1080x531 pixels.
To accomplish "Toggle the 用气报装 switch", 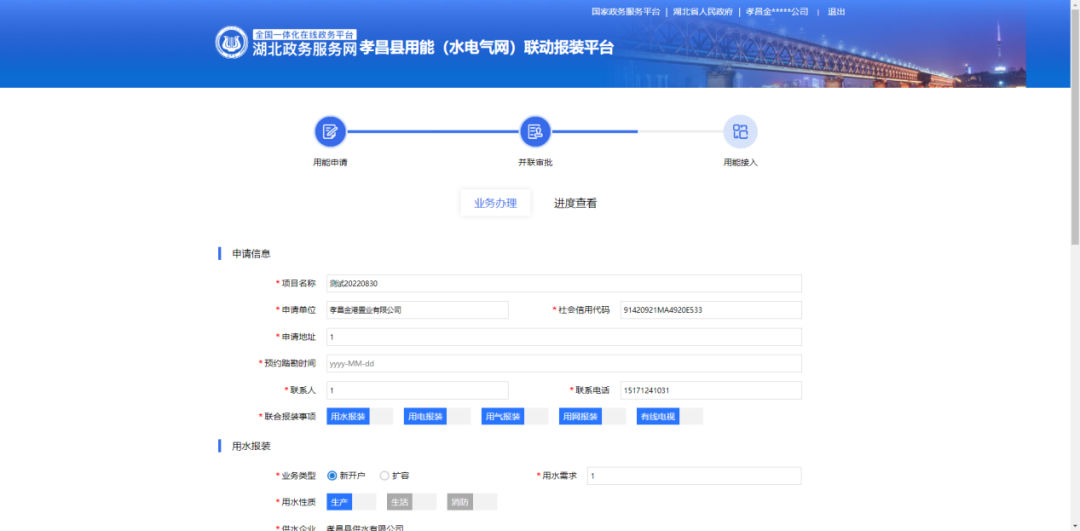I will click(x=514, y=416).
